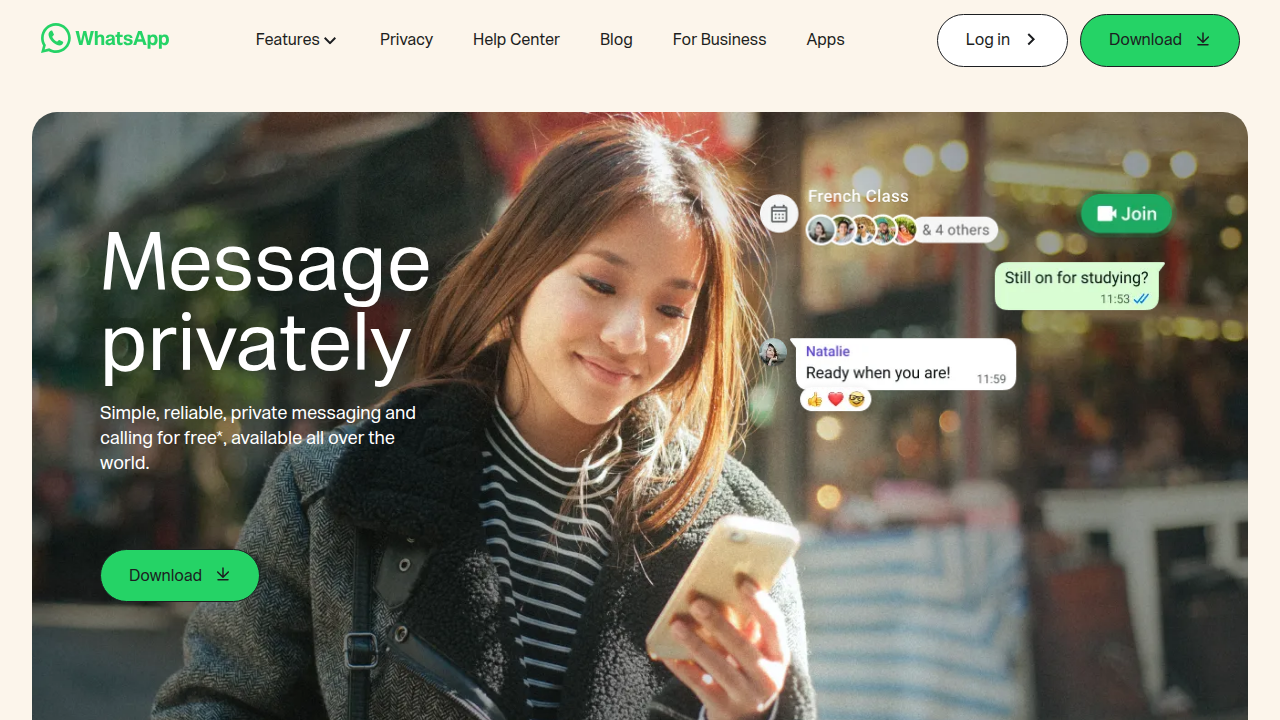Click the WhatsApp logo icon
The width and height of the screenshot is (1280, 720).
56,39
